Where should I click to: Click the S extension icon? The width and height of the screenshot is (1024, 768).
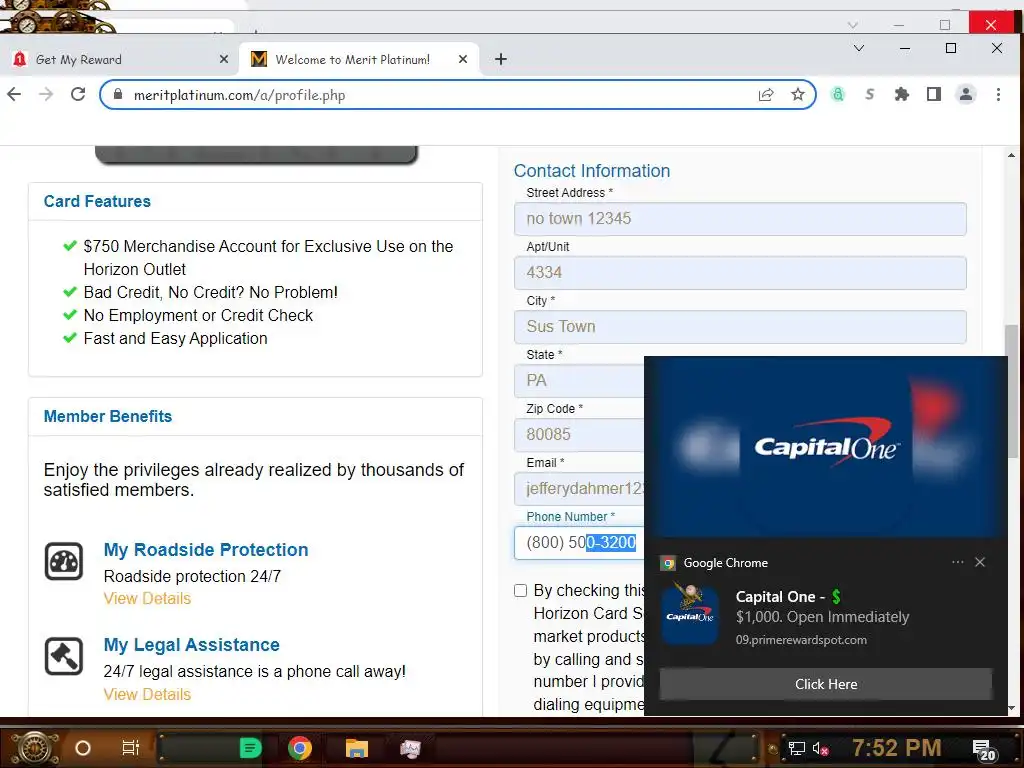click(869, 95)
